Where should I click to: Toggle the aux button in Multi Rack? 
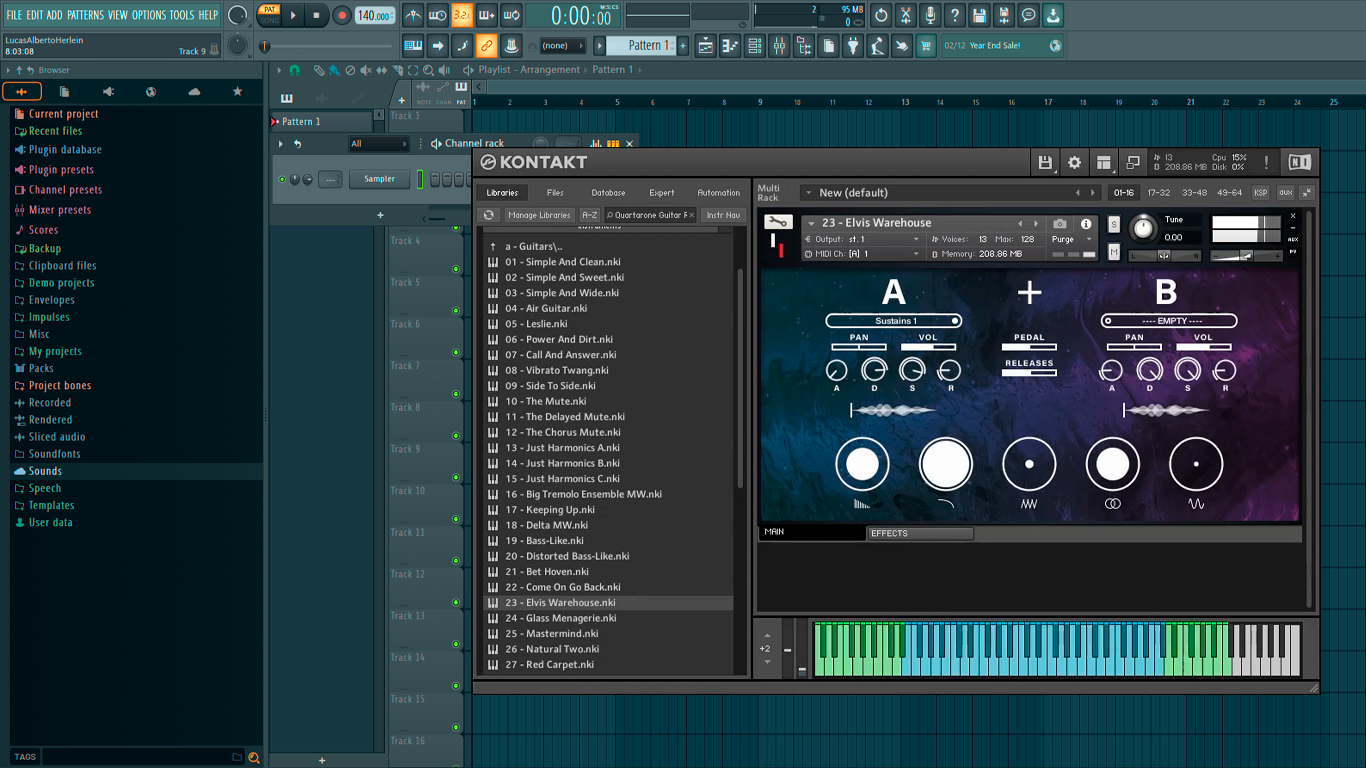1285,192
